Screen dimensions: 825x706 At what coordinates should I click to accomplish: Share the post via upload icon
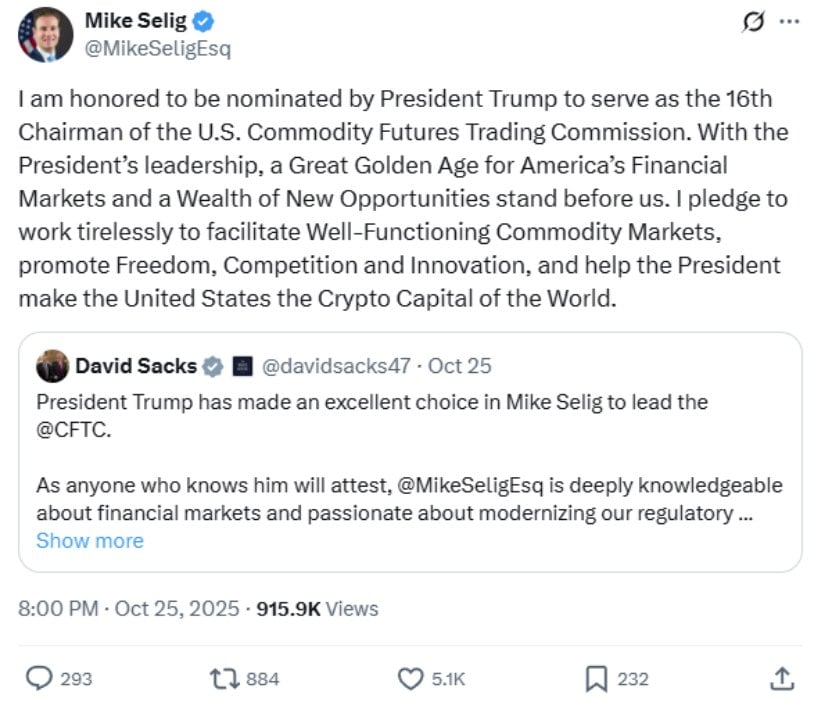click(782, 678)
